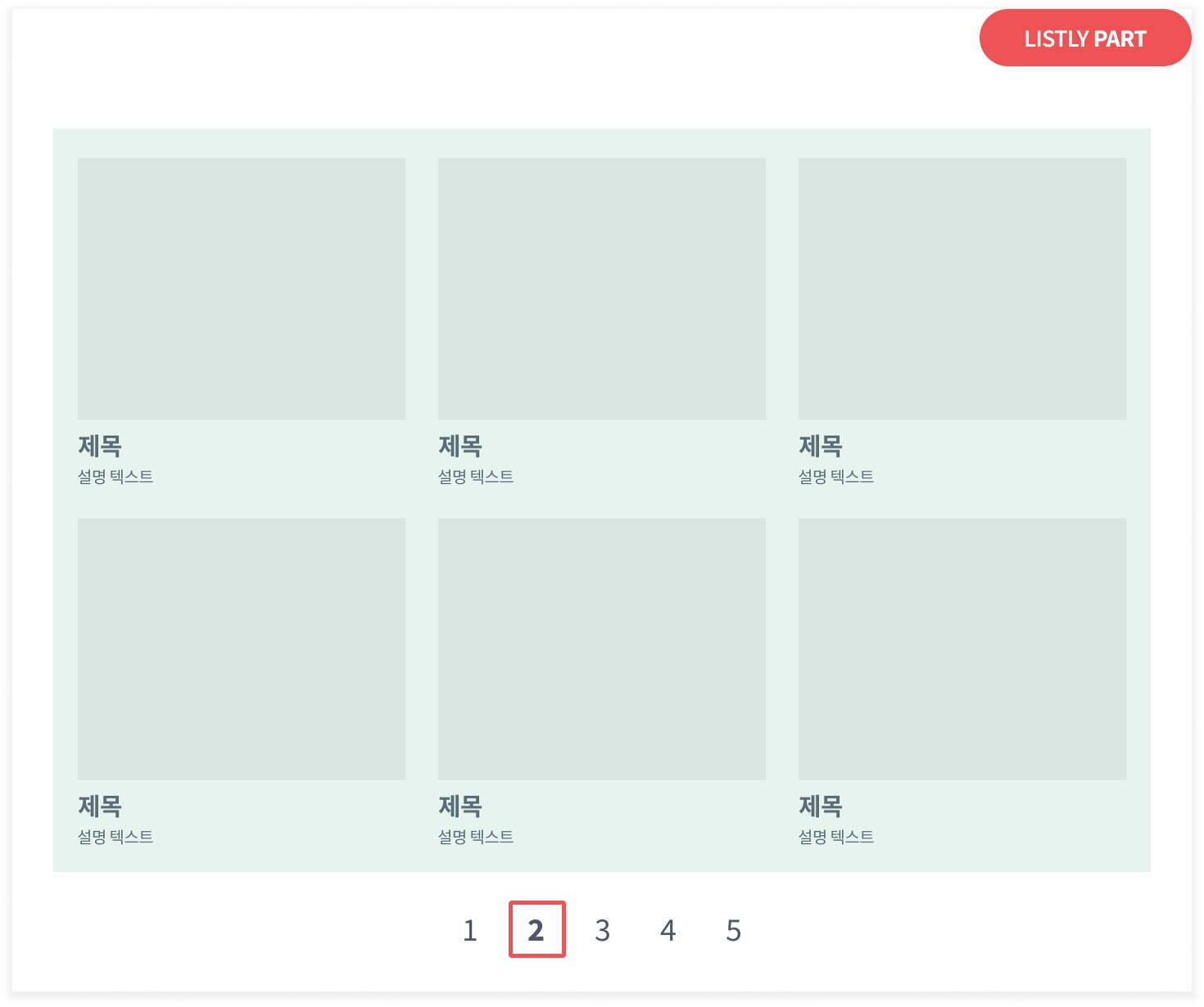Click the second card's image in bottom row
The height and width of the screenshot is (1007, 1204).
point(602,648)
